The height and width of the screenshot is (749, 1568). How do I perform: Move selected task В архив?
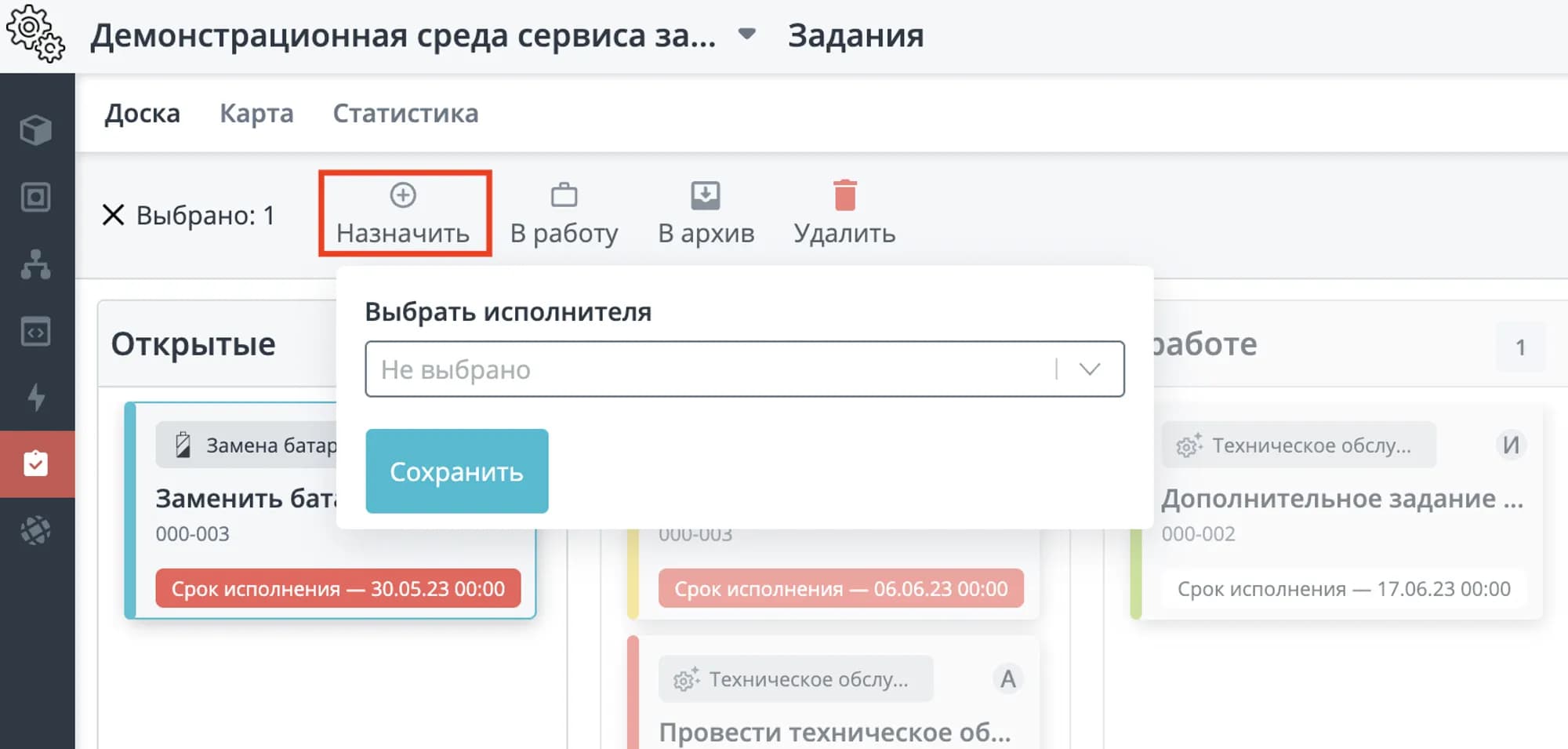click(x=706, y=213)
